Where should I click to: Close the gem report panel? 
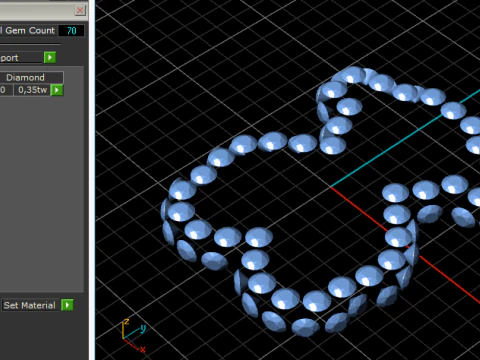coord(80,10)
